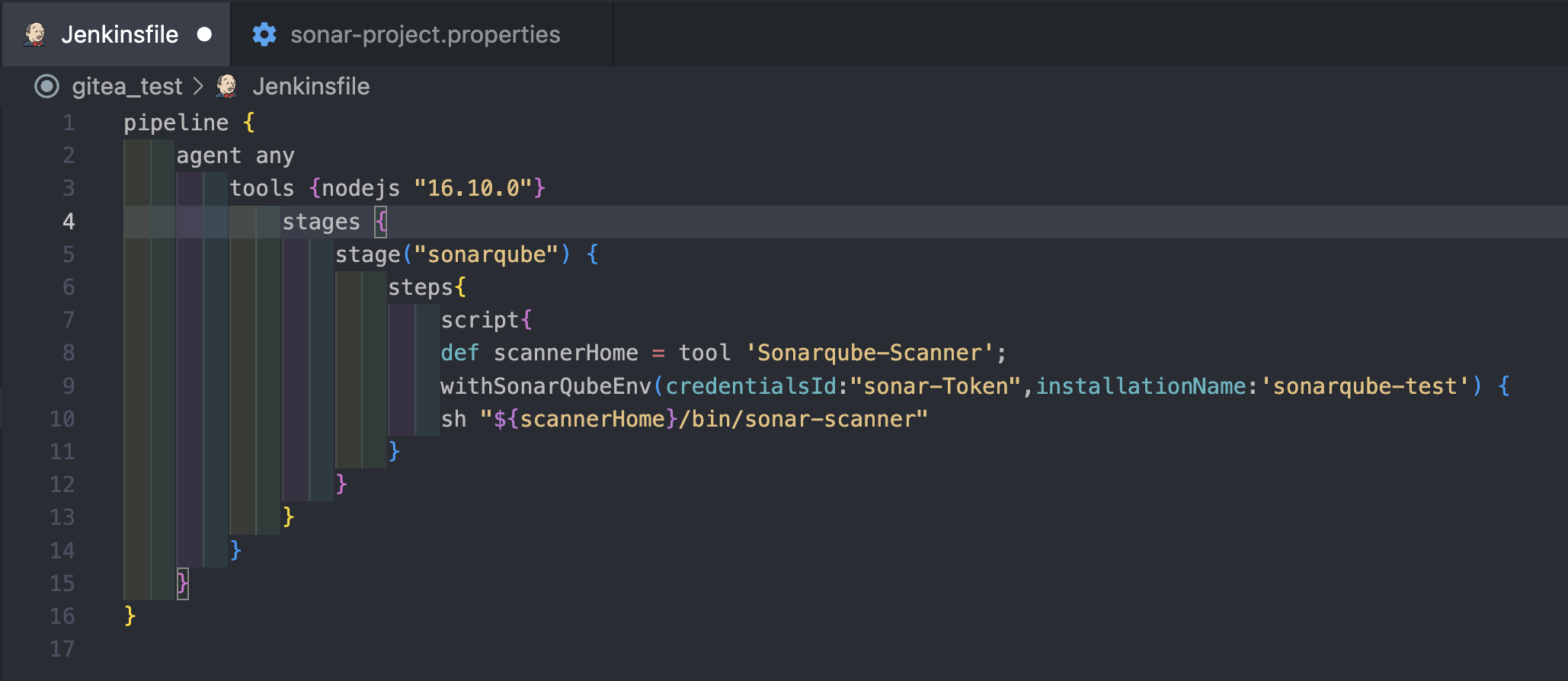
Task: Click the installationName parameter
Action: click(1141, 386)
